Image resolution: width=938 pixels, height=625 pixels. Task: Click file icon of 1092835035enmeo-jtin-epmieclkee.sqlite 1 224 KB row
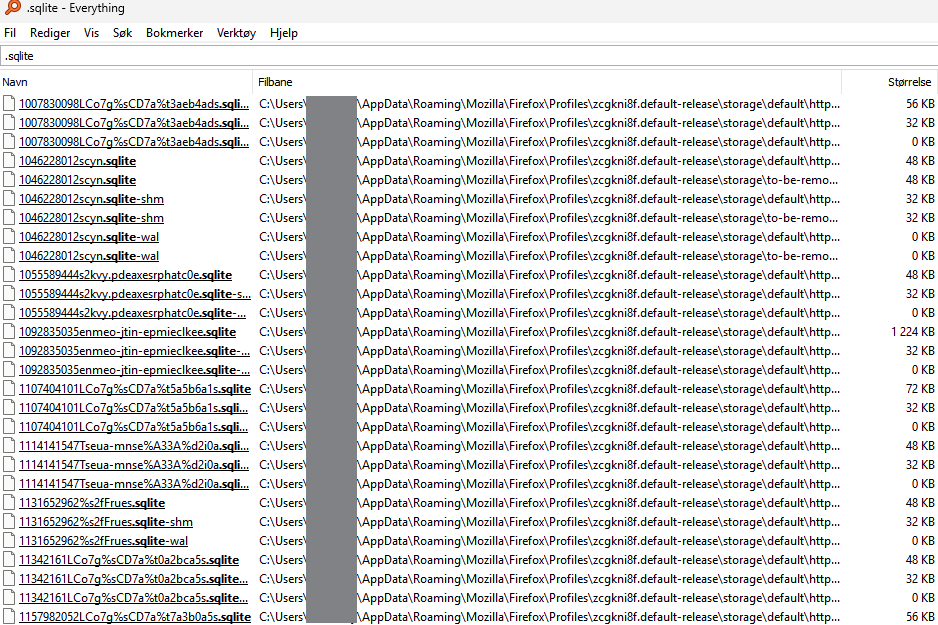click(9, 332)
